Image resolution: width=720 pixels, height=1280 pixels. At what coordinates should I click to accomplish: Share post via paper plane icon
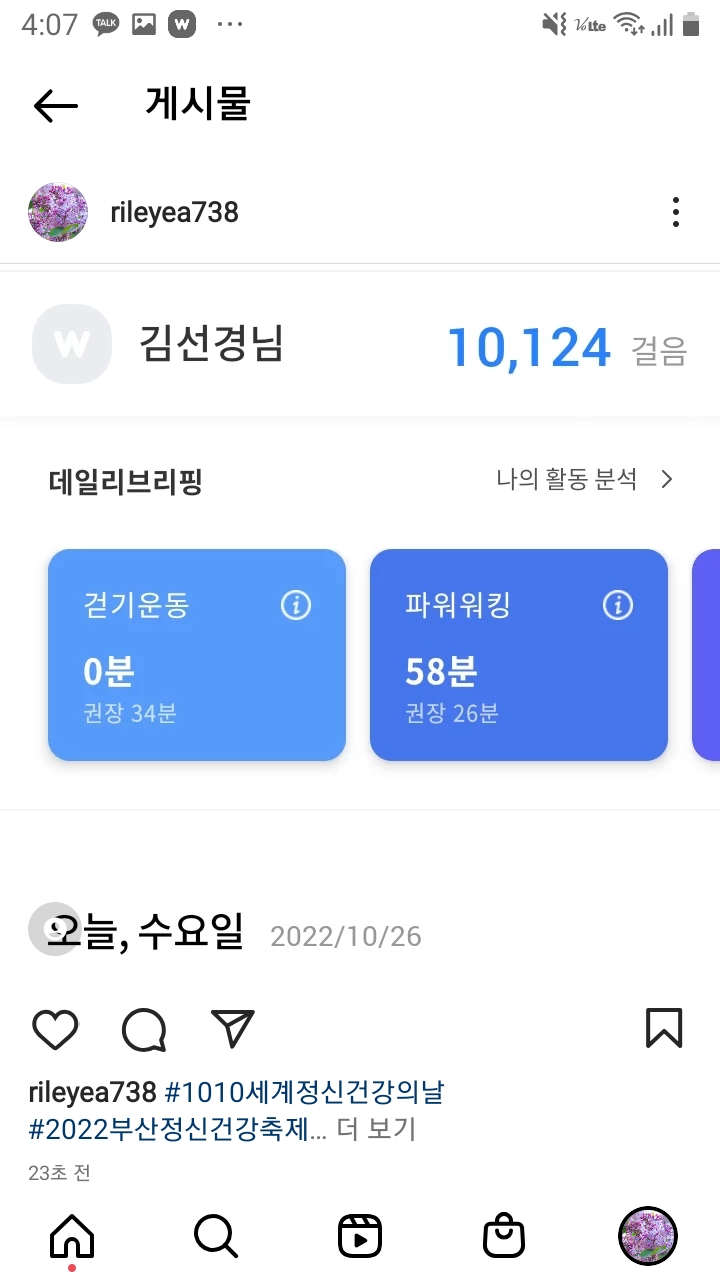point(233,1029)
